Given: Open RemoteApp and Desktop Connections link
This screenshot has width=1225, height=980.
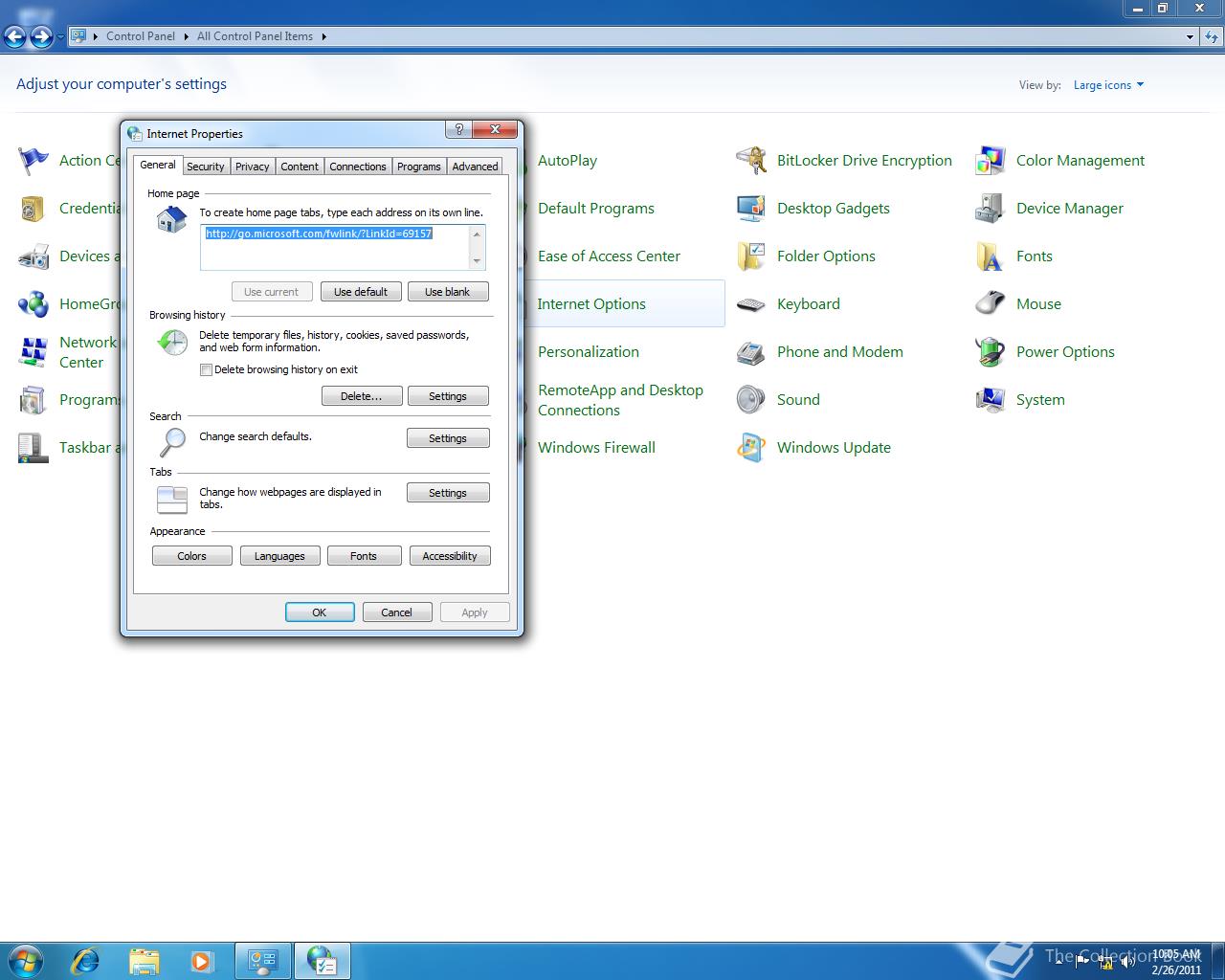Looking at the screenshot, I should coord(620,400).
